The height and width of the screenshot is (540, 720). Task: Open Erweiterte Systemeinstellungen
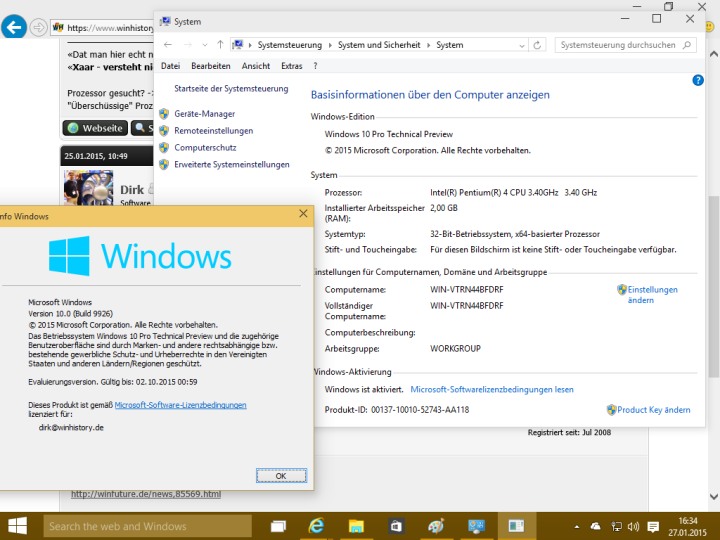click(x=231, y=164)
